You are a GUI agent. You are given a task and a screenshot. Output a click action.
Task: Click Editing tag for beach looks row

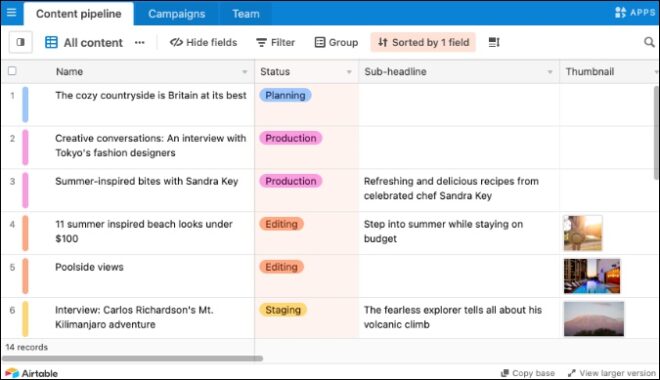tap(281, 224)
